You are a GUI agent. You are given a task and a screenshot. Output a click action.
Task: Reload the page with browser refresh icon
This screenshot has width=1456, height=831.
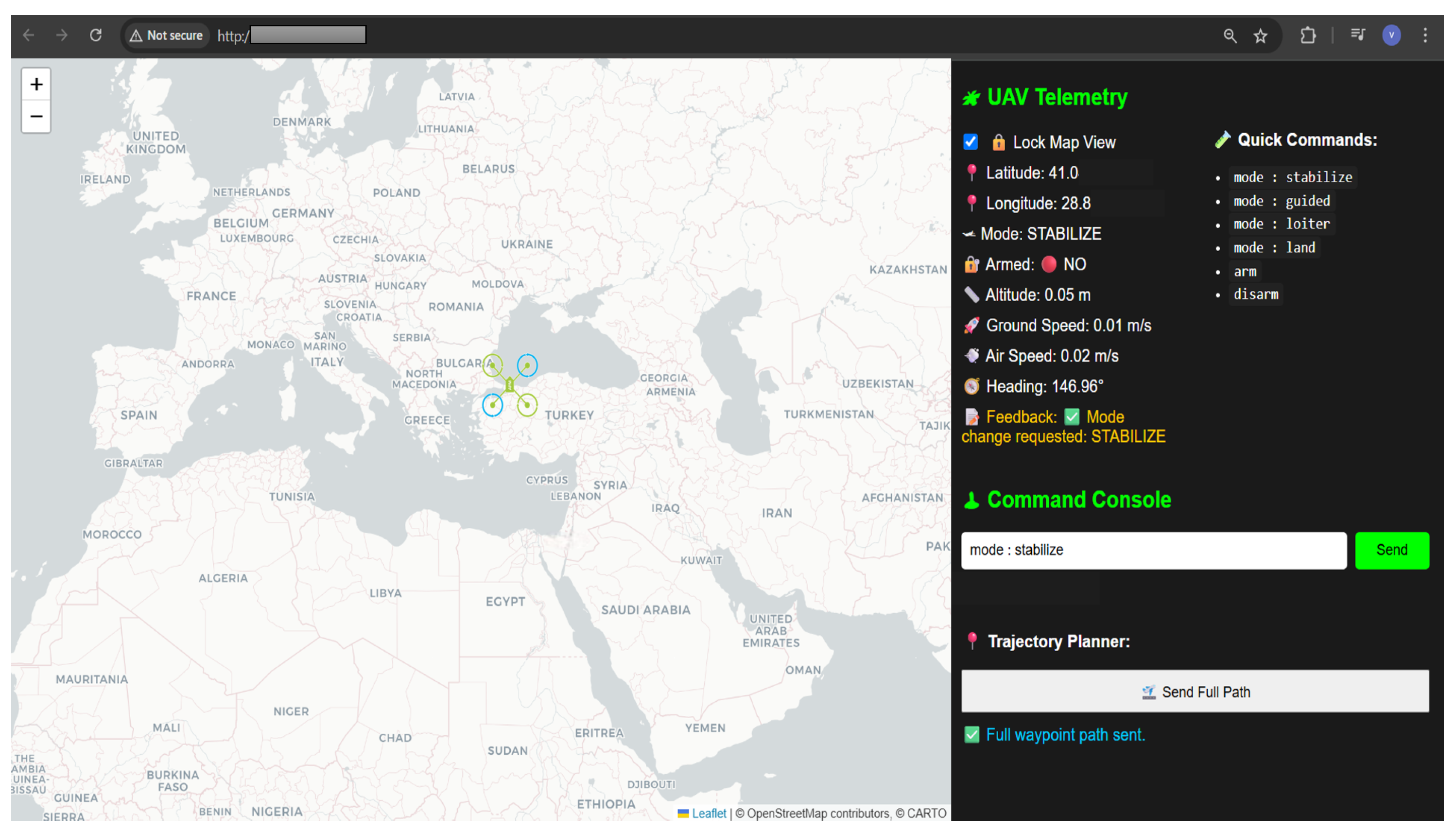95,35
